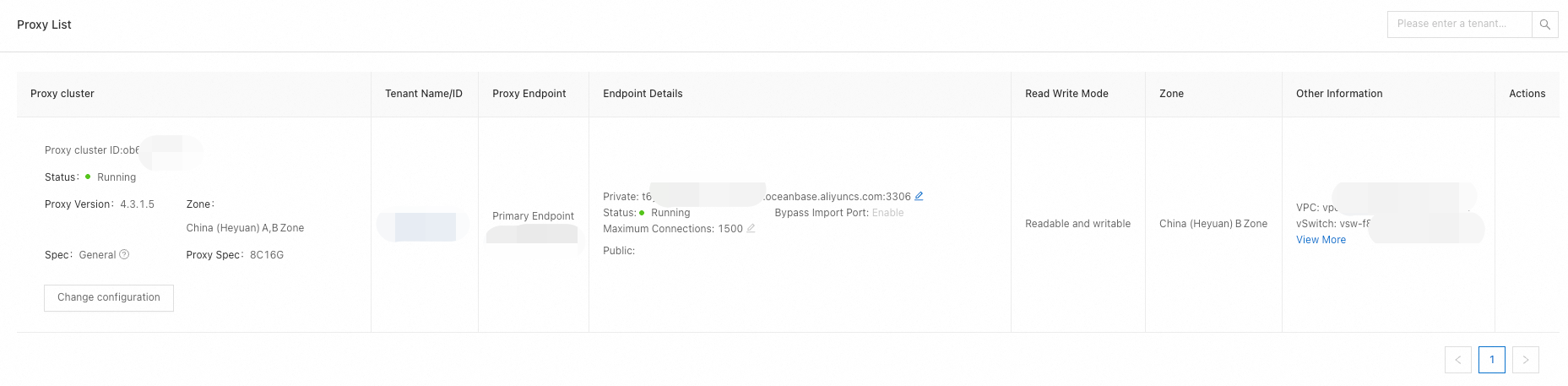Edit Maximum Connections pencil icon
Screen dimensions: 1568x386
751,228
